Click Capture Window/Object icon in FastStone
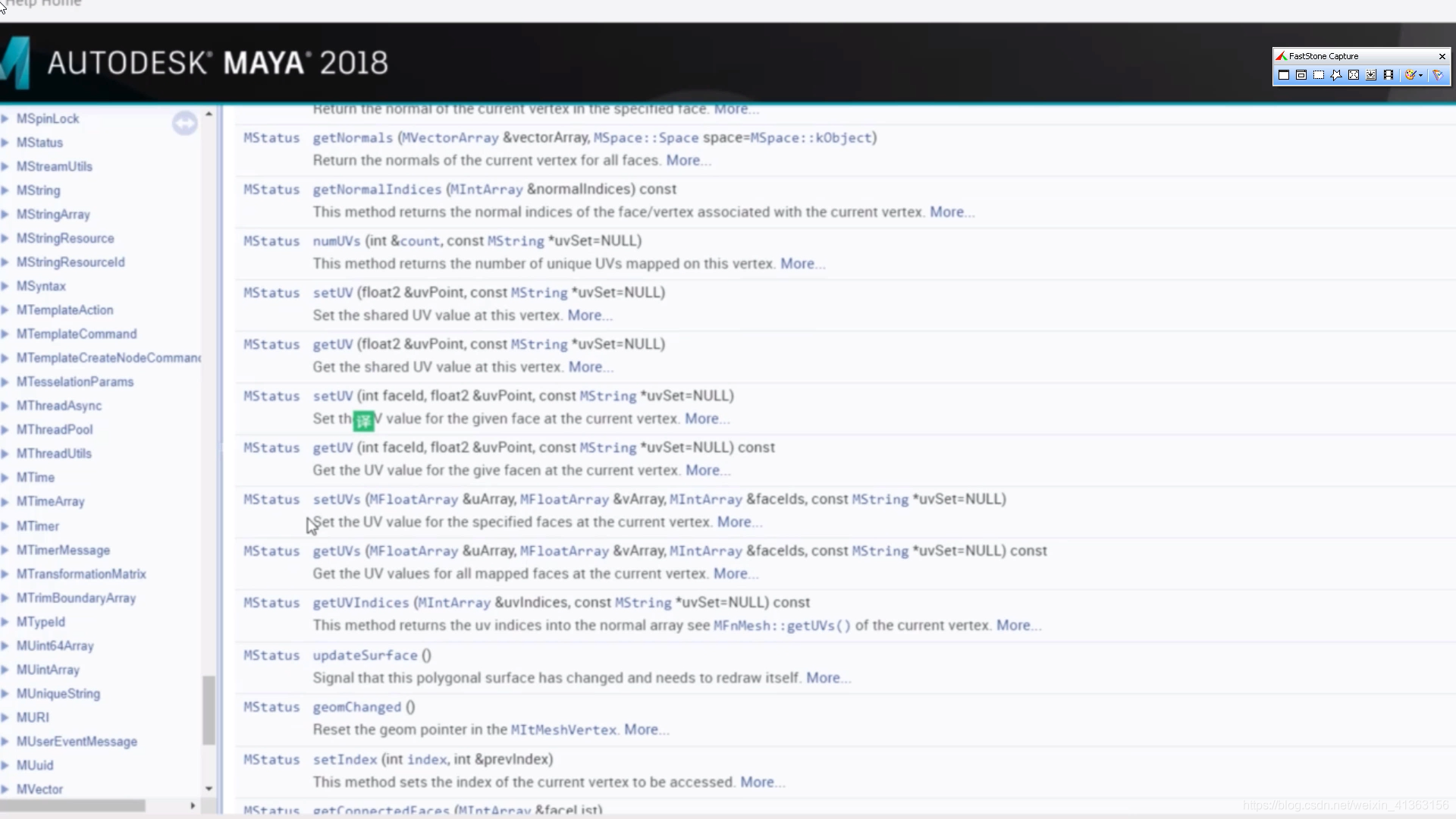This screenshot has height=819, width=1456. [x=1301, y=75]
